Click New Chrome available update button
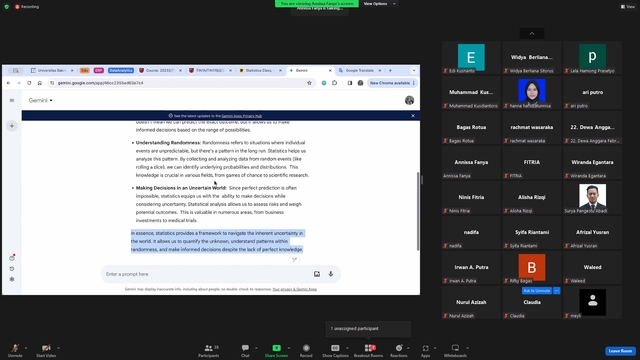 [392, 83]
